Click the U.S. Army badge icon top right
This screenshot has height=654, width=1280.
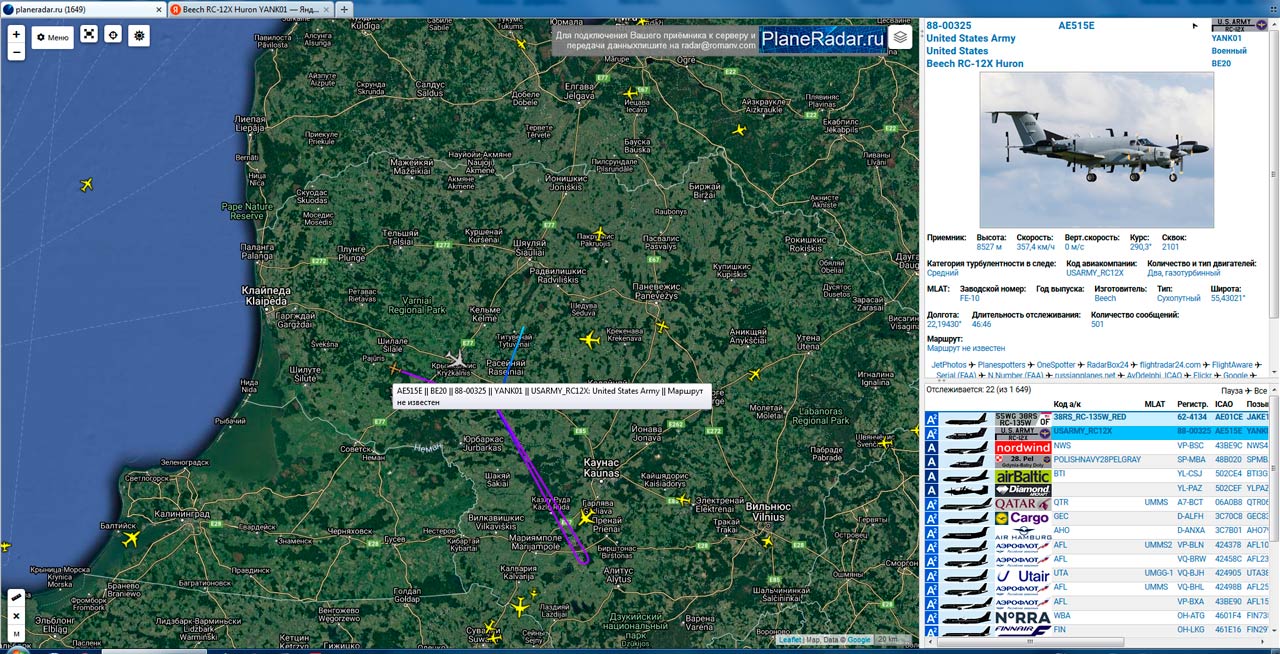click(1239, 24)
